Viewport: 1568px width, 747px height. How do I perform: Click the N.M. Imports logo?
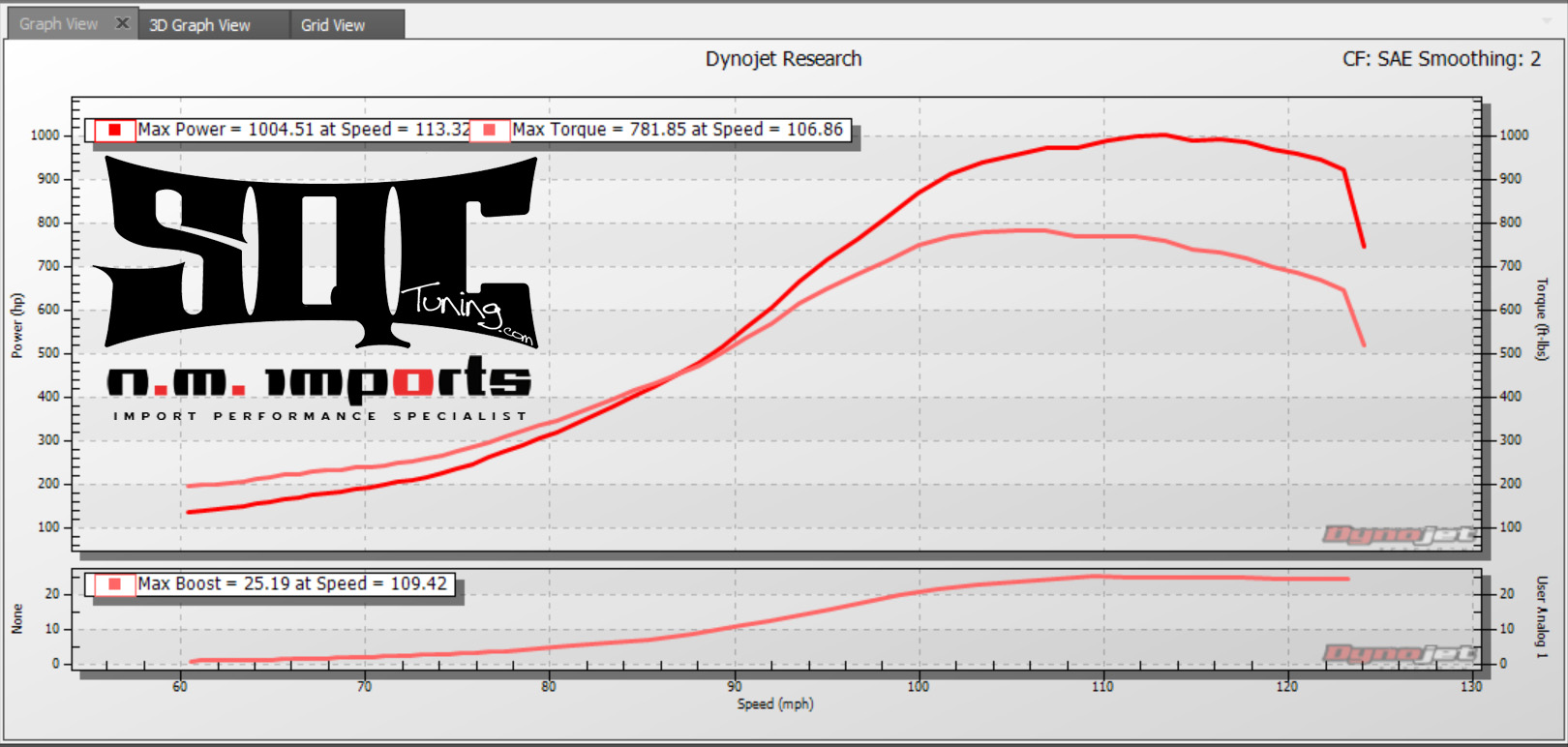319,389
